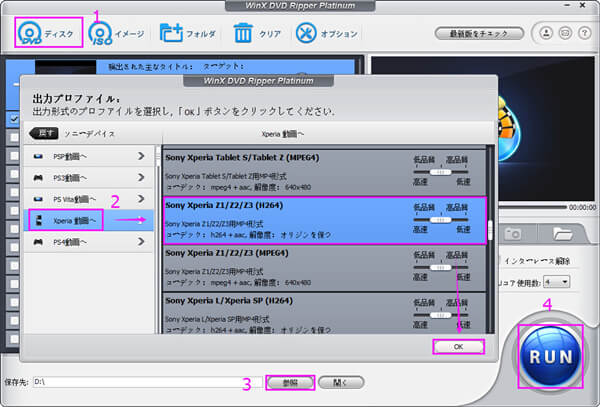Click the 保存先 path field

[147, 382]
